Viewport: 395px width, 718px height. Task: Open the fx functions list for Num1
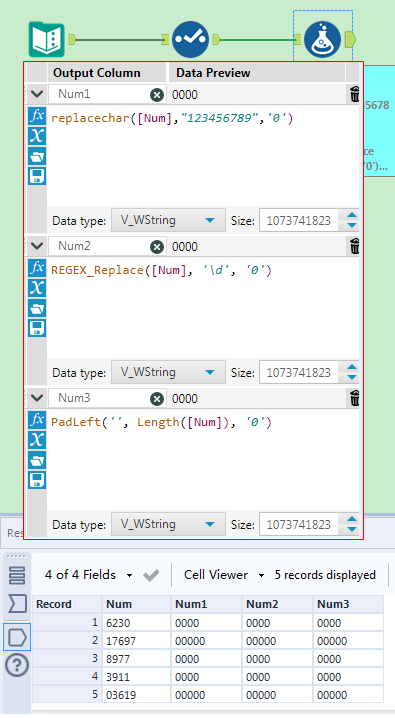(x=37, y=116)
